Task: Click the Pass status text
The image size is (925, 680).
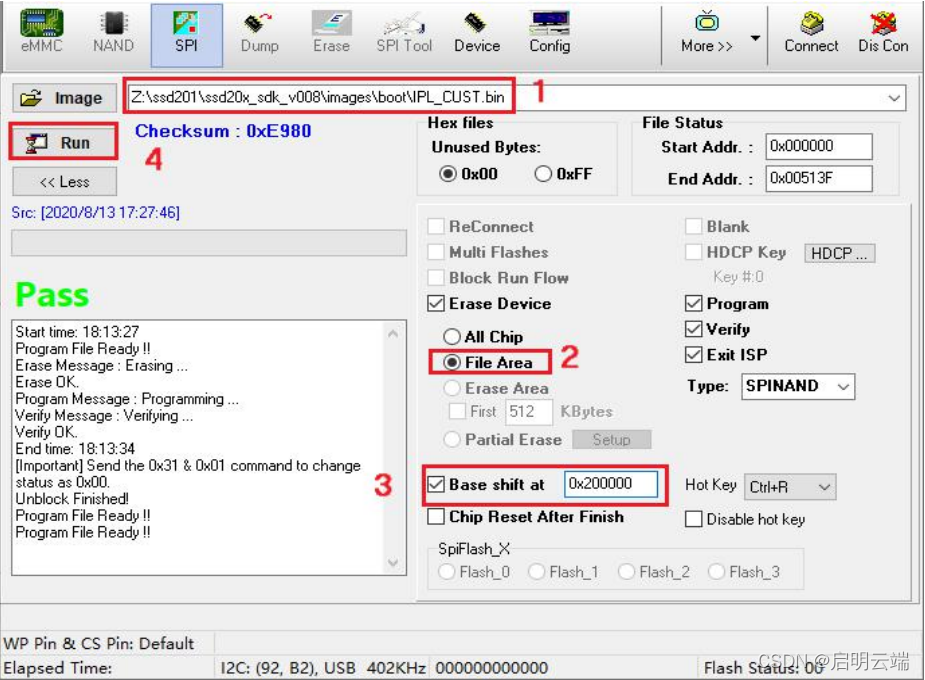Action: (x=52, y=294)
